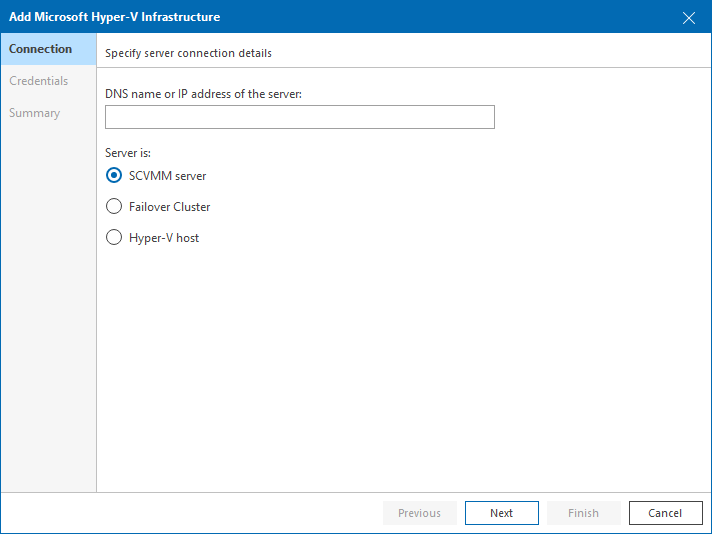Screen dimensions: 712x534
Task: Click the 'Server is:' label
Action: (x=128, y=153)
